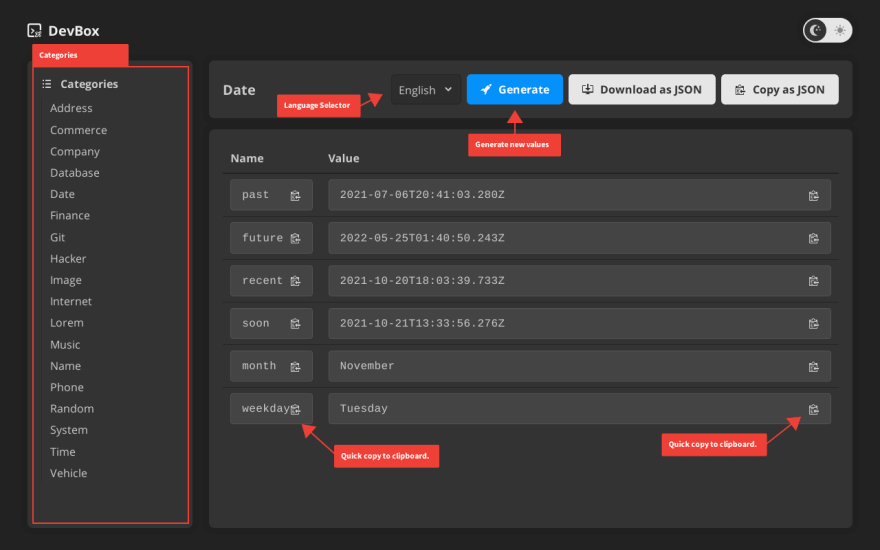Open the Lorem category

(x=67, y=323)
